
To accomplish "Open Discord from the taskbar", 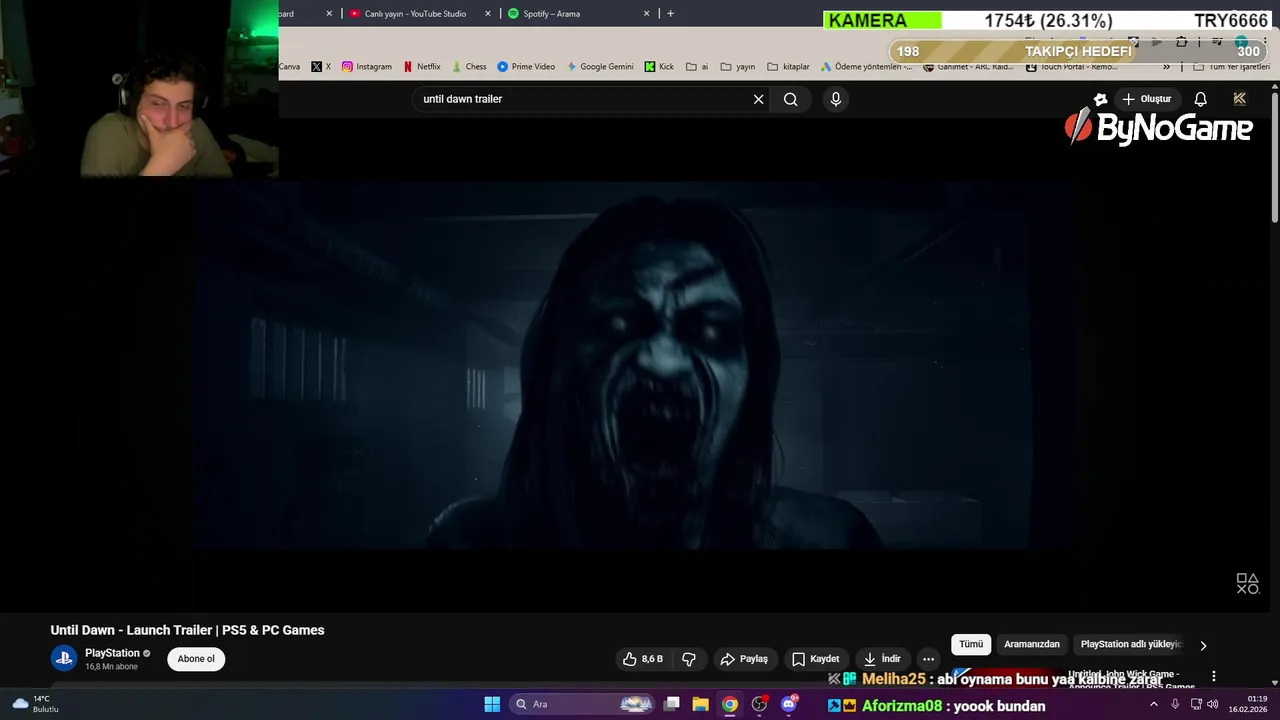I will pos(789,704).
